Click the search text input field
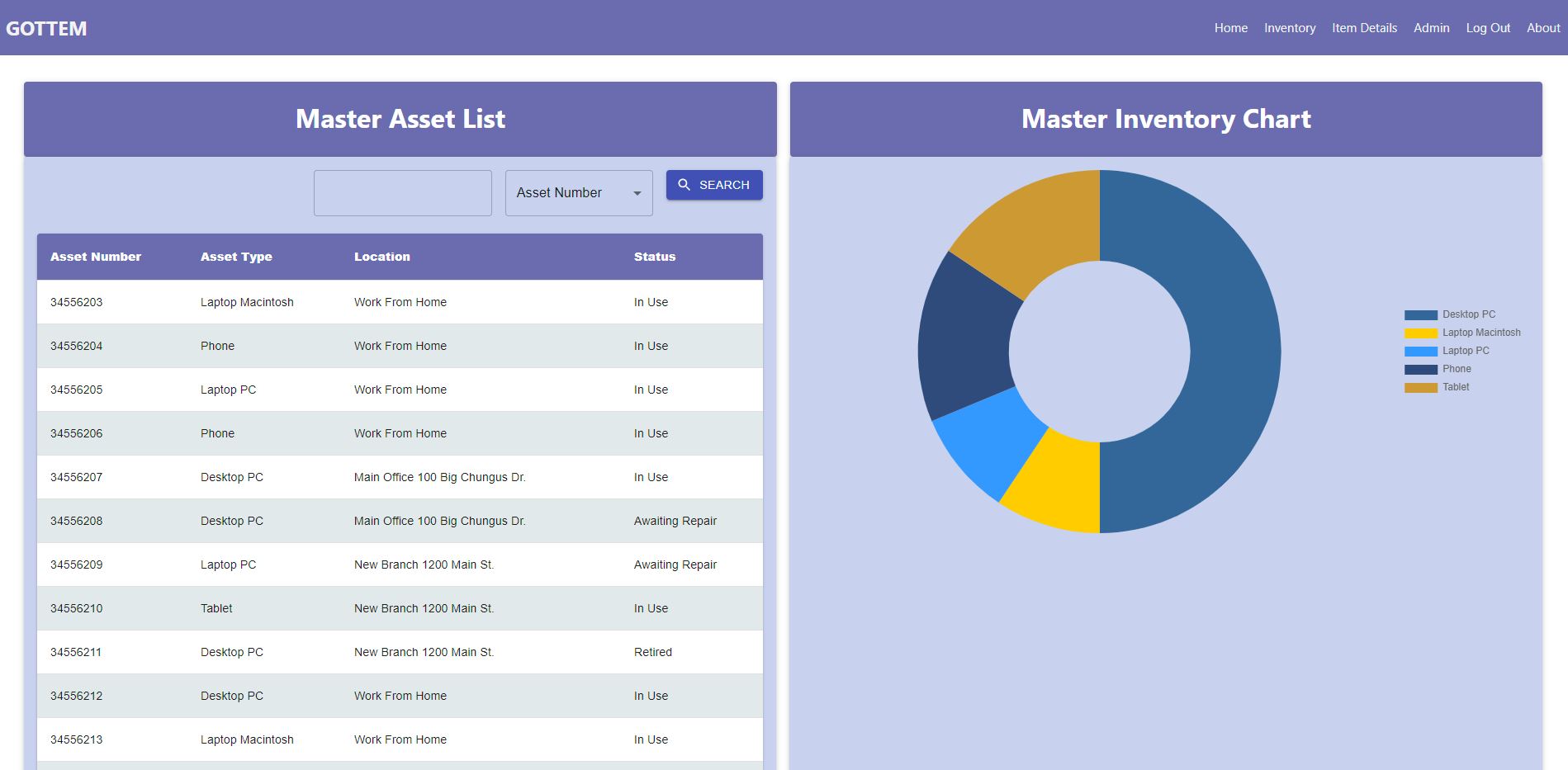The width and height of the screenshot is (1568, 770). (x=402, y=193)
